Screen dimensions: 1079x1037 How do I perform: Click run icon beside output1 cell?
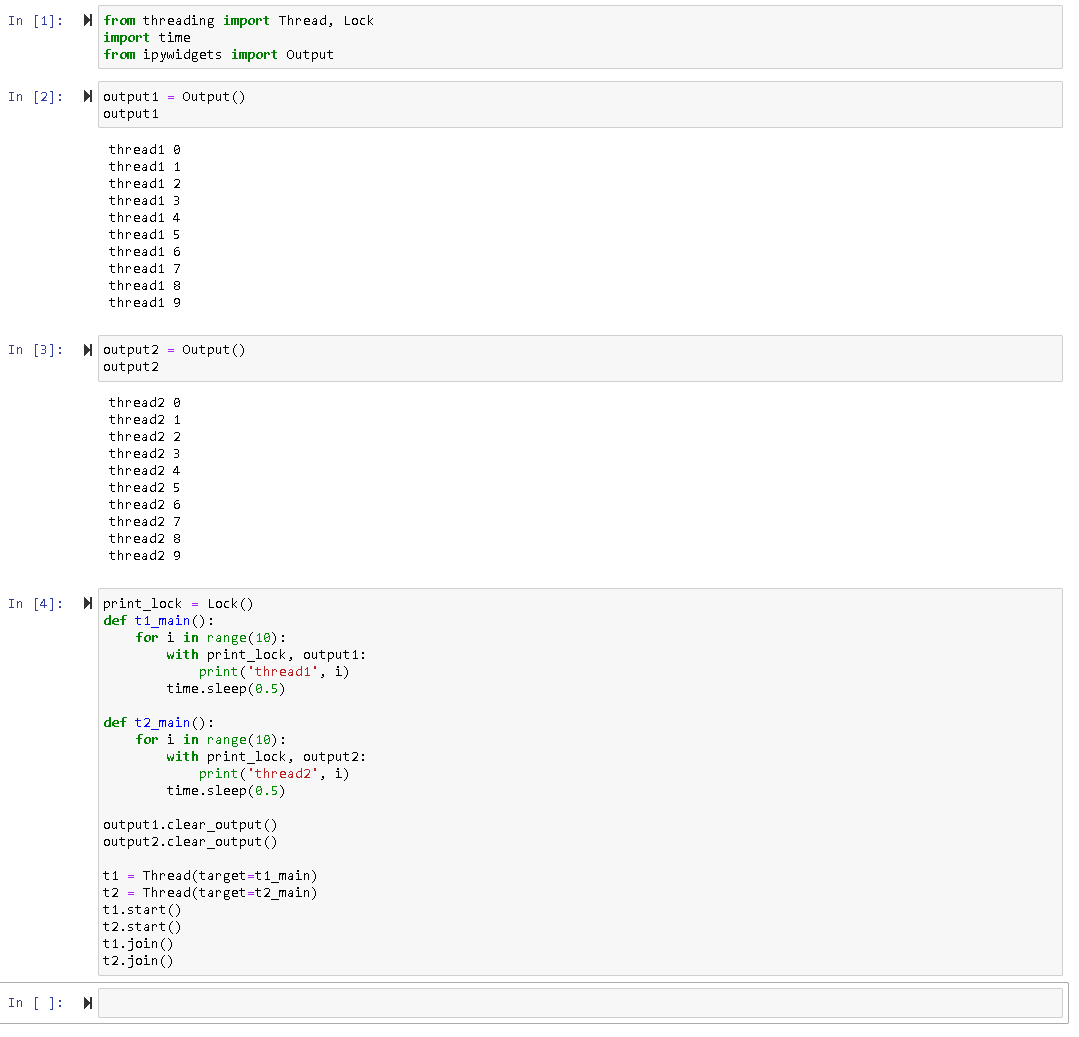pyautogui.click(x=88, y=97)
